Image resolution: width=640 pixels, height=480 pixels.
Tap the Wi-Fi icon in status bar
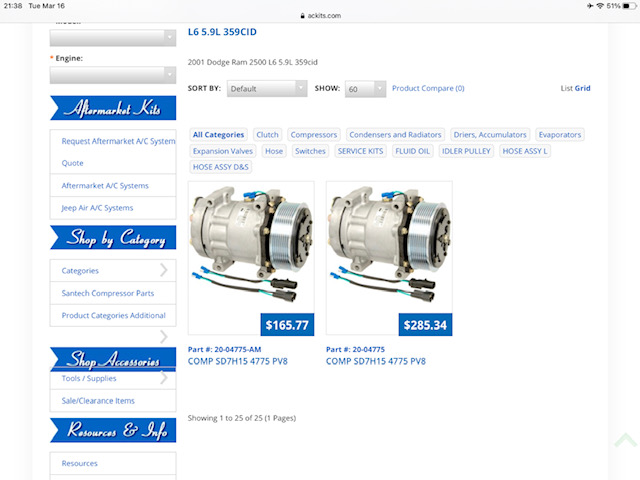[x=599, y=6]
